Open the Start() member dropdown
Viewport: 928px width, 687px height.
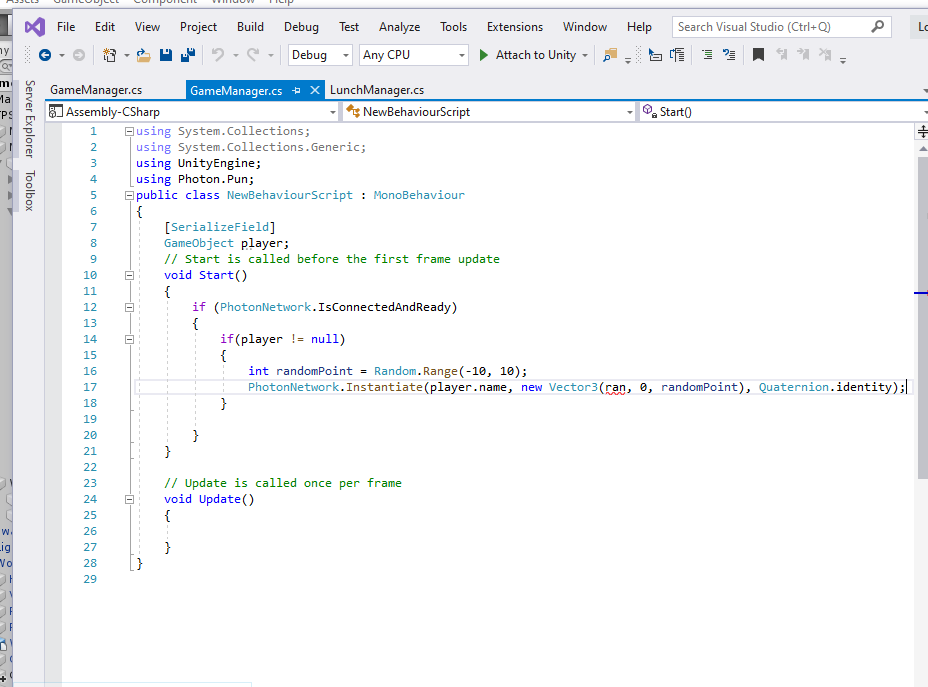coord(784,112)
